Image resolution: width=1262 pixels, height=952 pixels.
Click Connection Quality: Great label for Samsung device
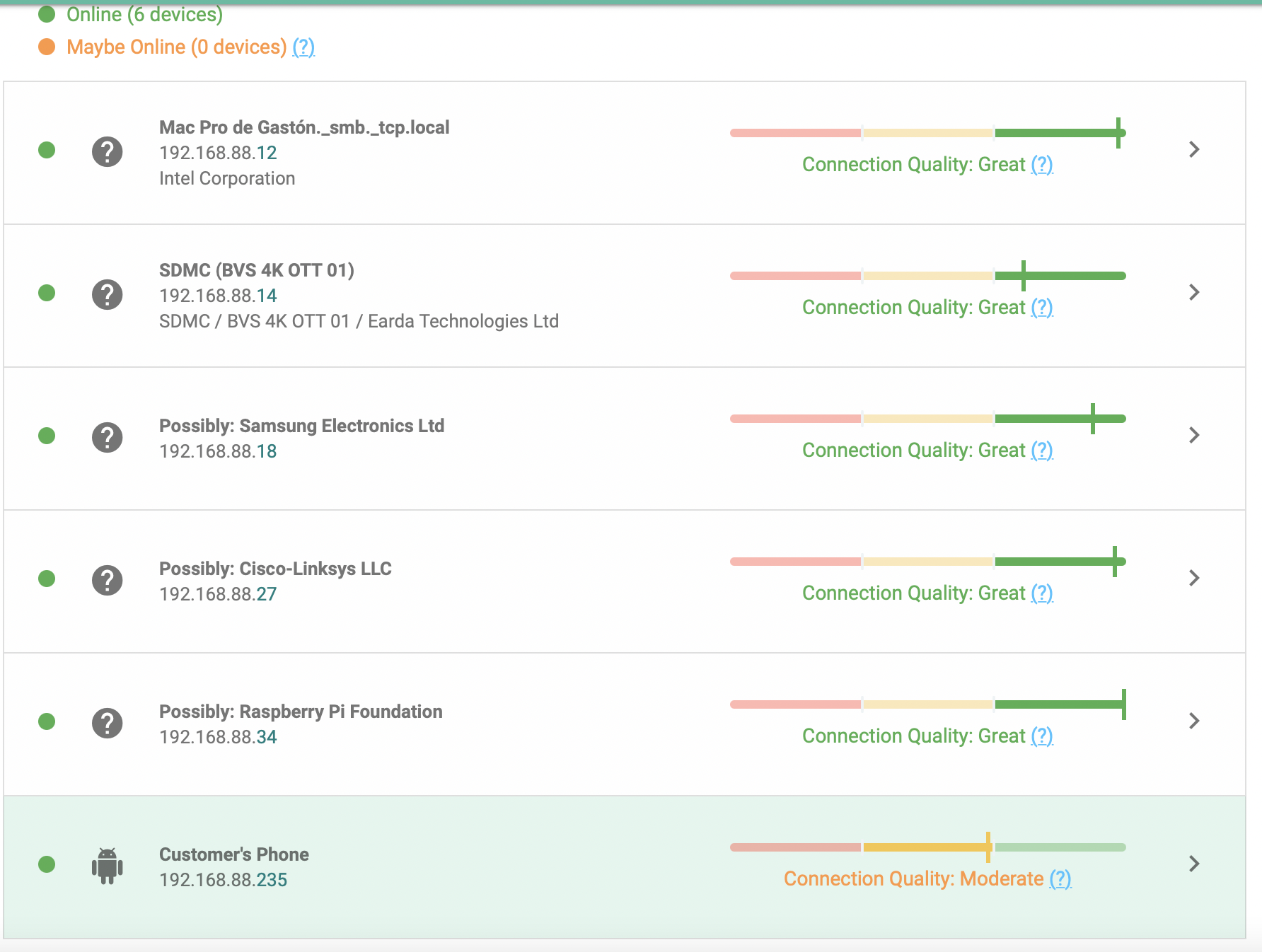click(x=913, y=450)
